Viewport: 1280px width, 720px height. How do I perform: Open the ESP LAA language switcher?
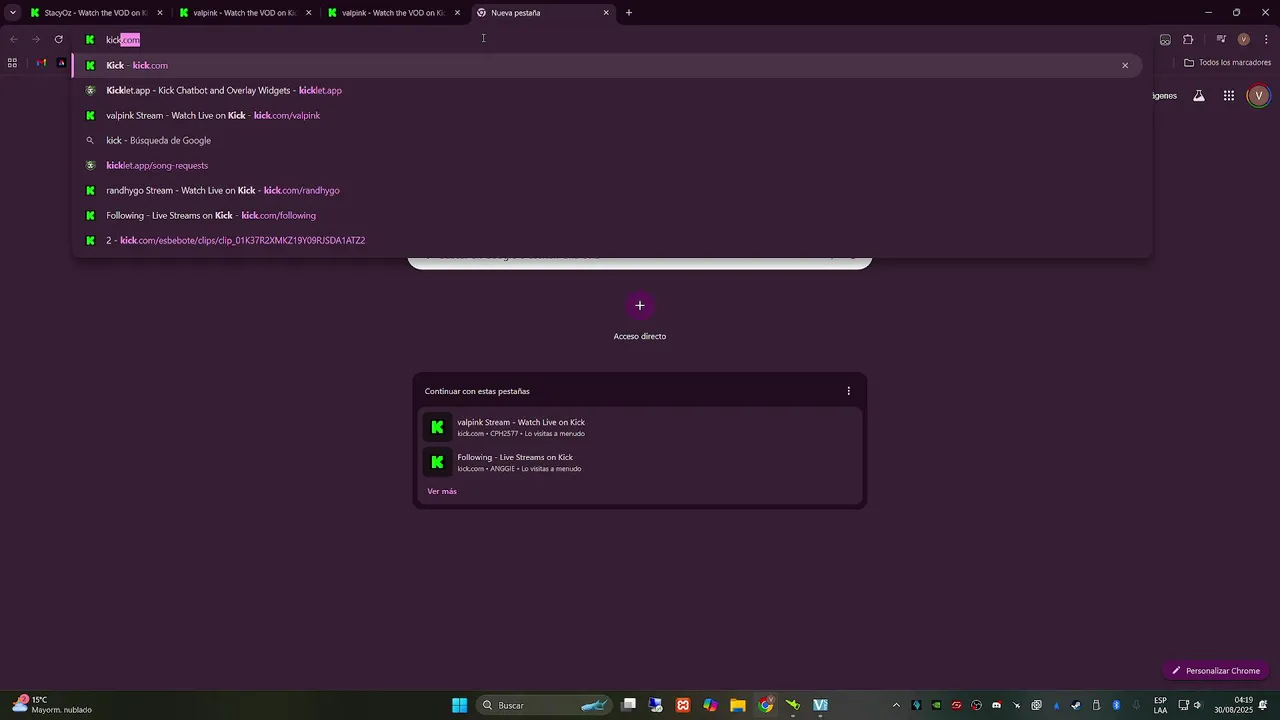(x=1160, y=705)
